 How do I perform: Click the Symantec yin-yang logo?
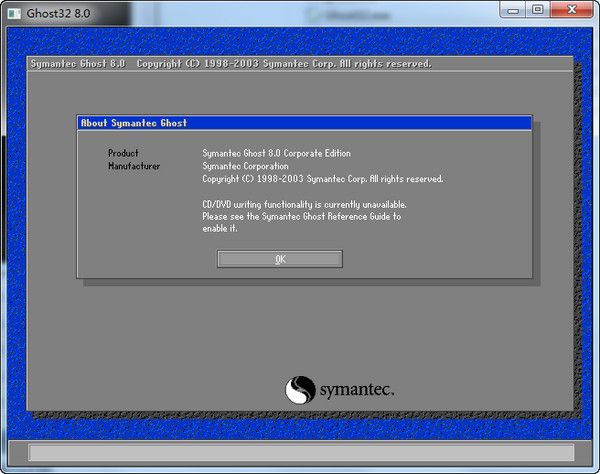click(x=300, y=390)
